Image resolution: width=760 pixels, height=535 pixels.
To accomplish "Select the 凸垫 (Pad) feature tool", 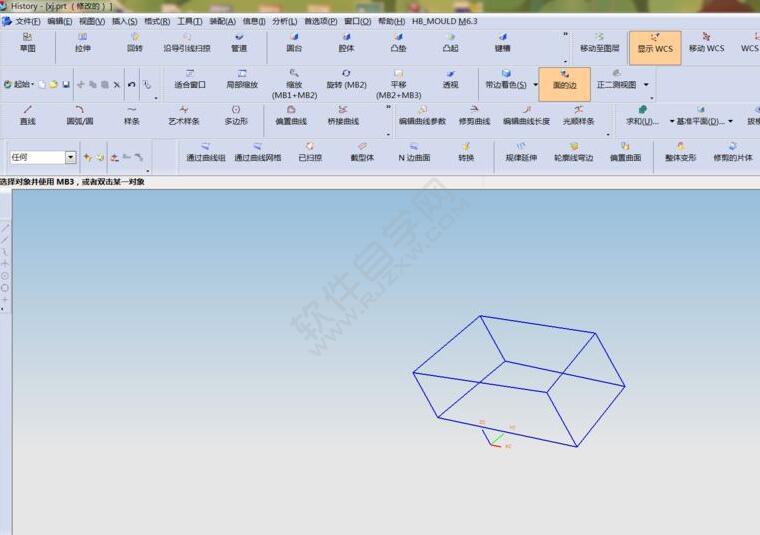I will 398,43.
